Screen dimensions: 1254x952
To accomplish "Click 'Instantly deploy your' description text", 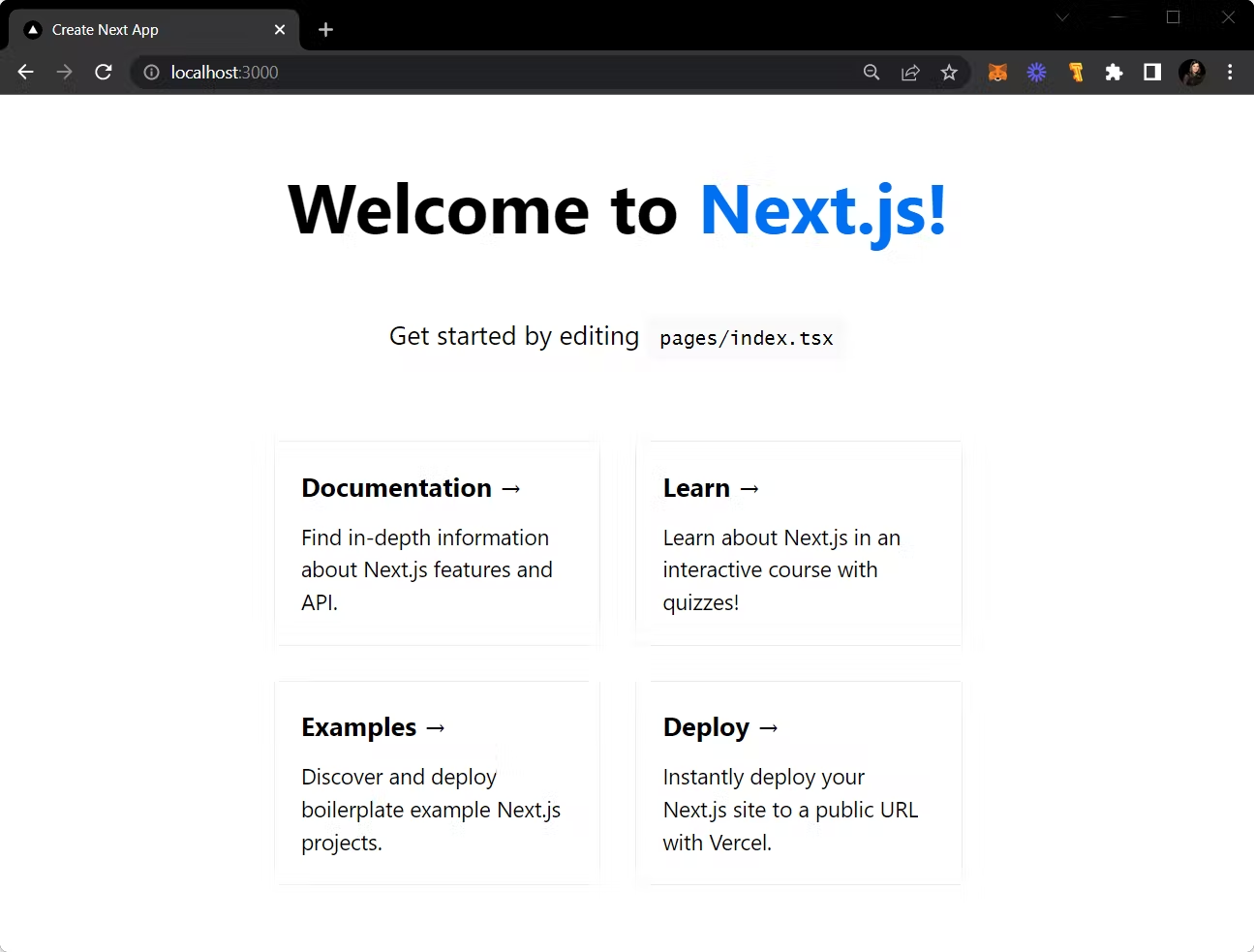I will pos(763,777).
